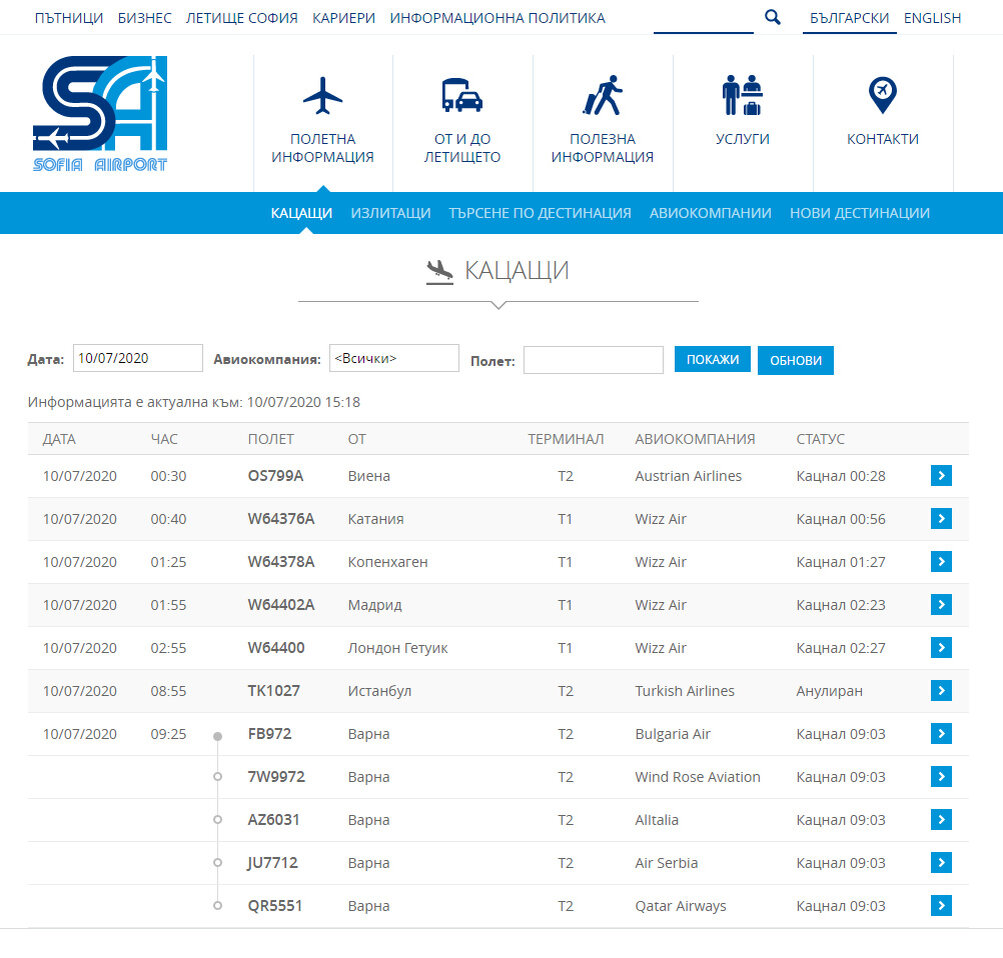Open the Услуги service desk icon

click(742, 95)
